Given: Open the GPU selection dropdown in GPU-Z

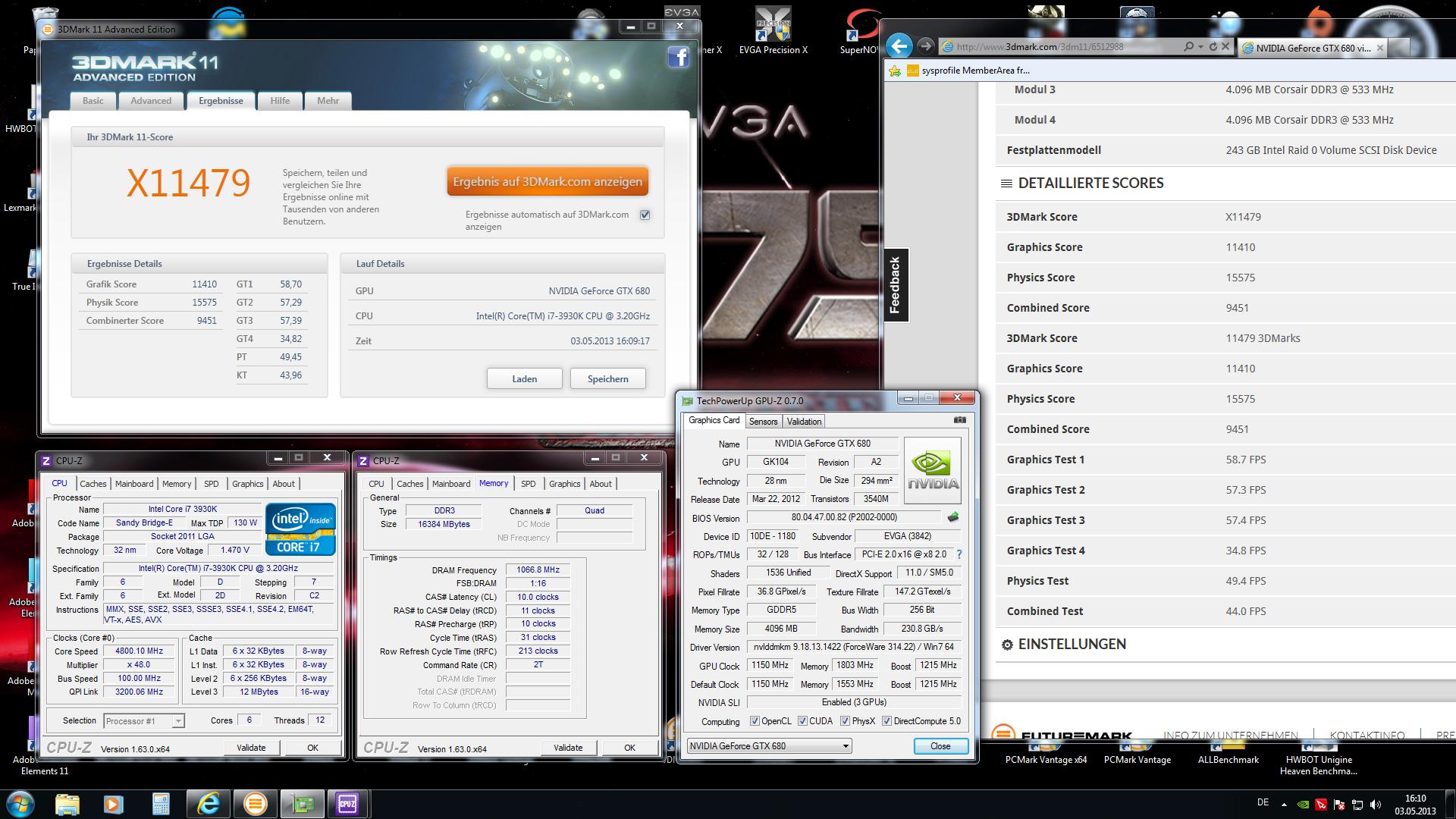Looking at the screenshot, I should [x=770, y=746].
